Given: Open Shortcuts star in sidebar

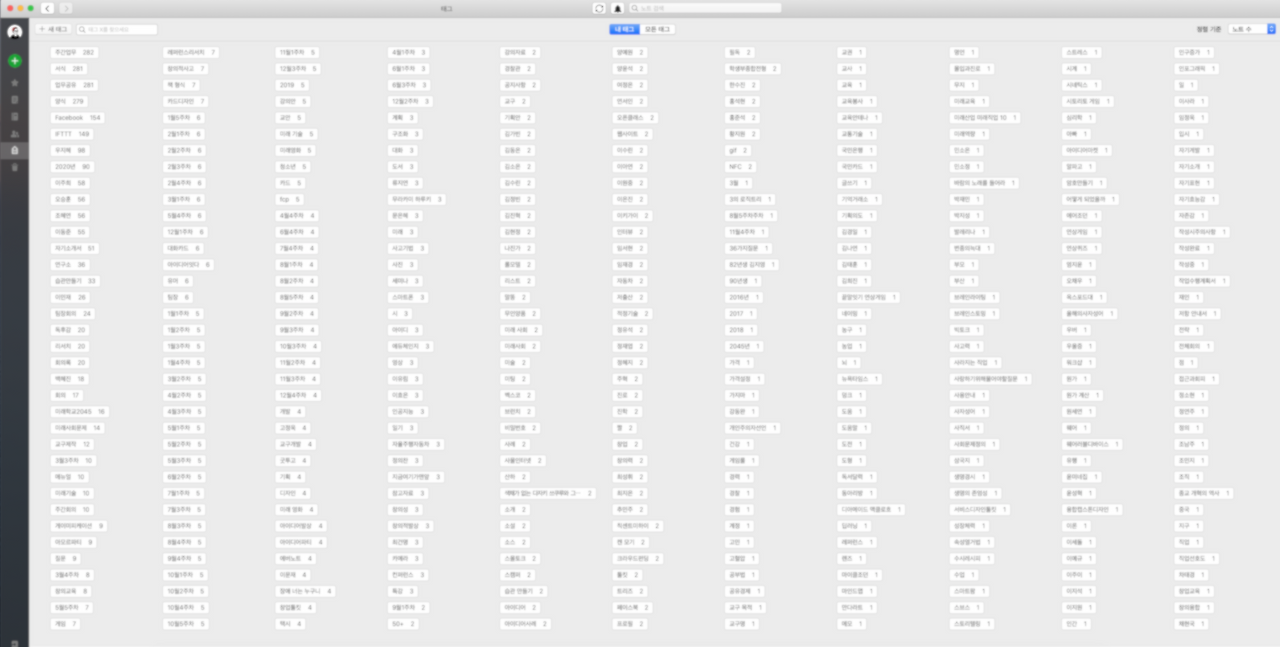Looking at the screenshot, I should [14, 84].
